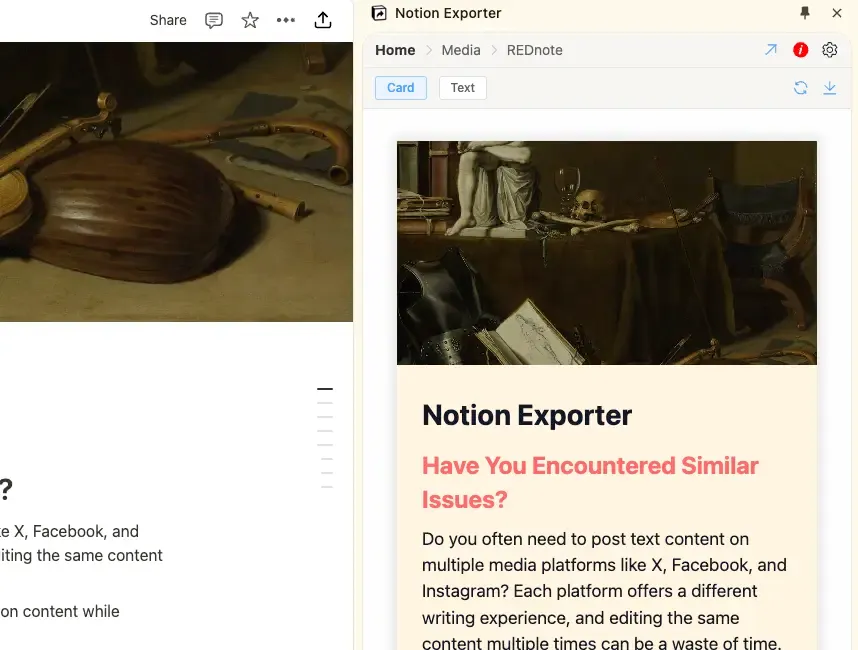
Task: Click REDnote in the breadcrumb
Action: pyautogui.click(x=534, y=50)
